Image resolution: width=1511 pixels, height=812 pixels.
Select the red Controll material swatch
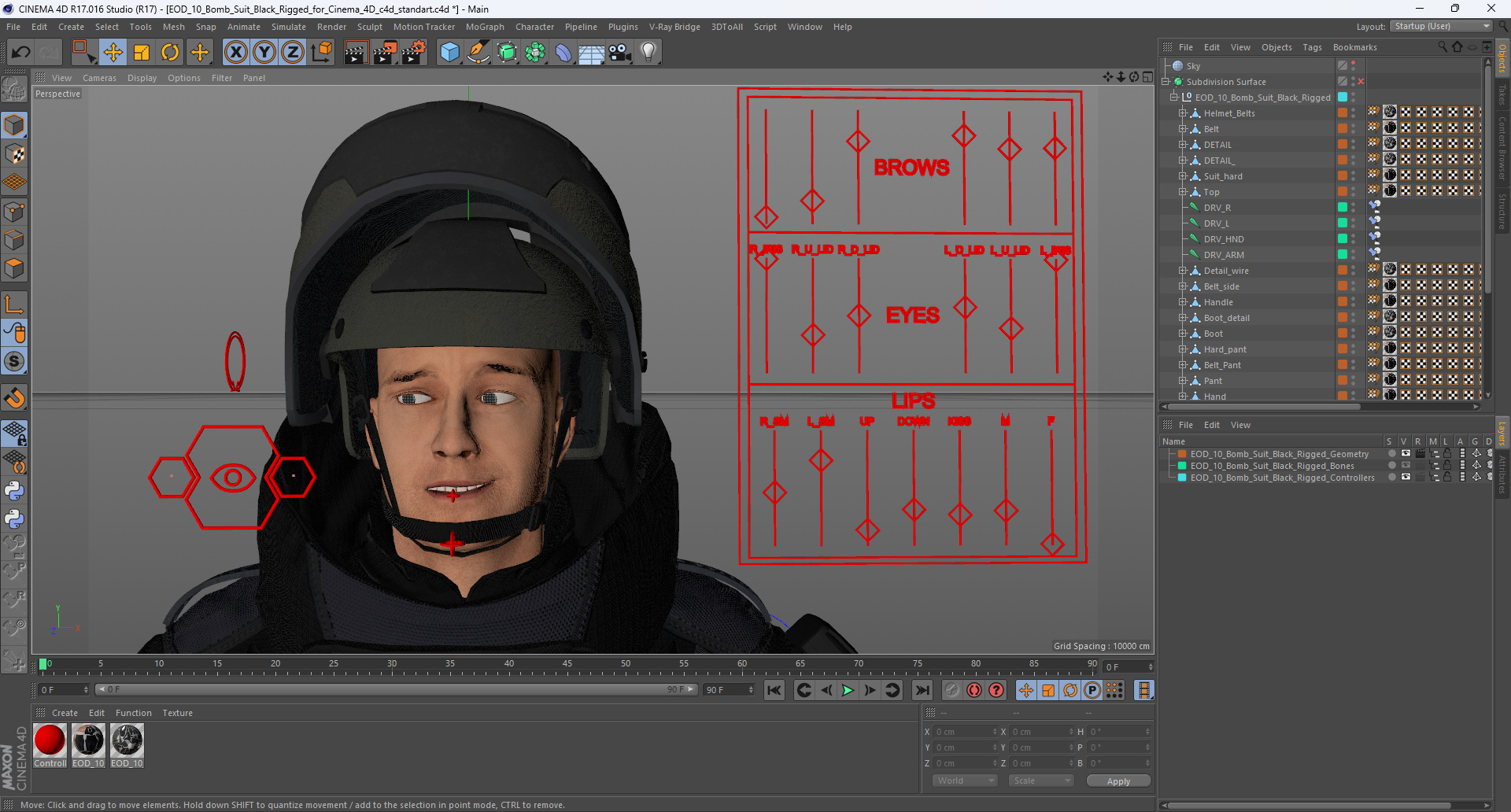point(50,740)
